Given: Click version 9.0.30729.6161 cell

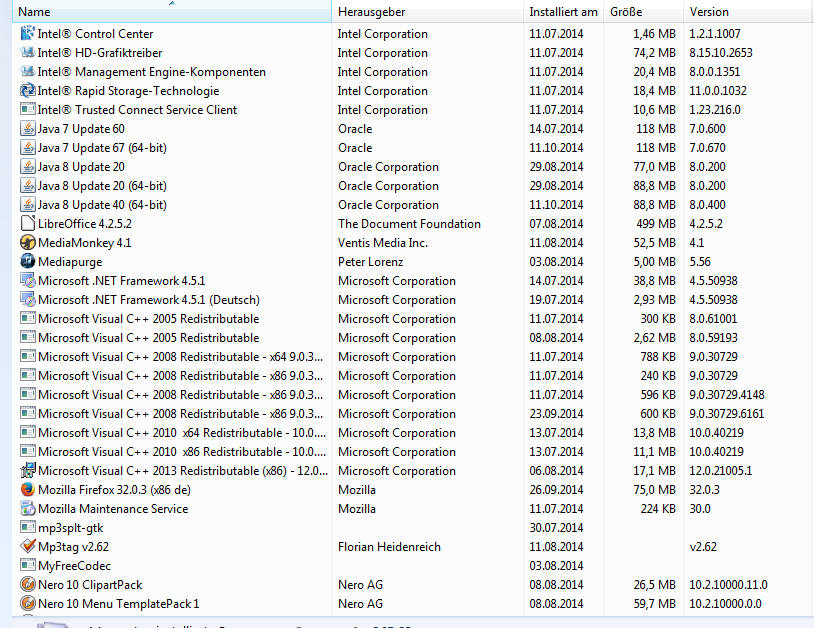Looking at the screenshot, I should click(727, 414).
